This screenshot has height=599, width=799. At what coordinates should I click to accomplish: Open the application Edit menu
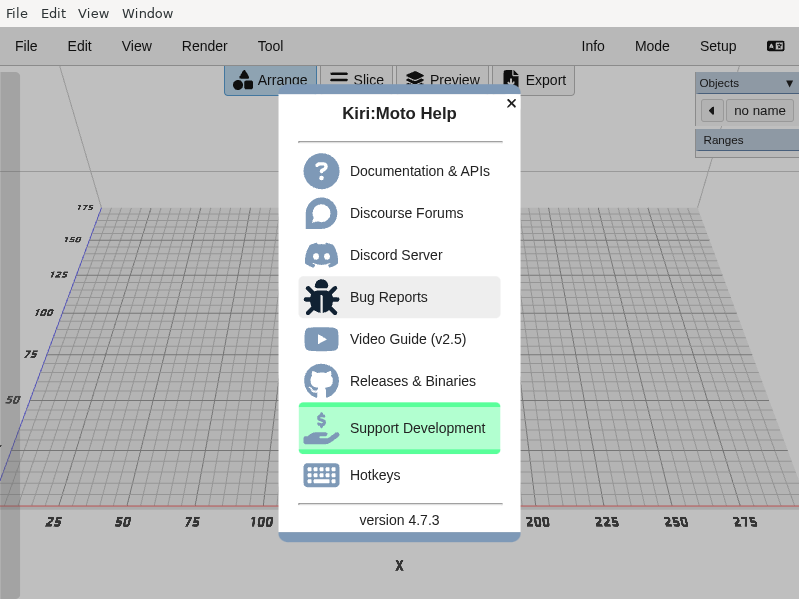point(79,46)
